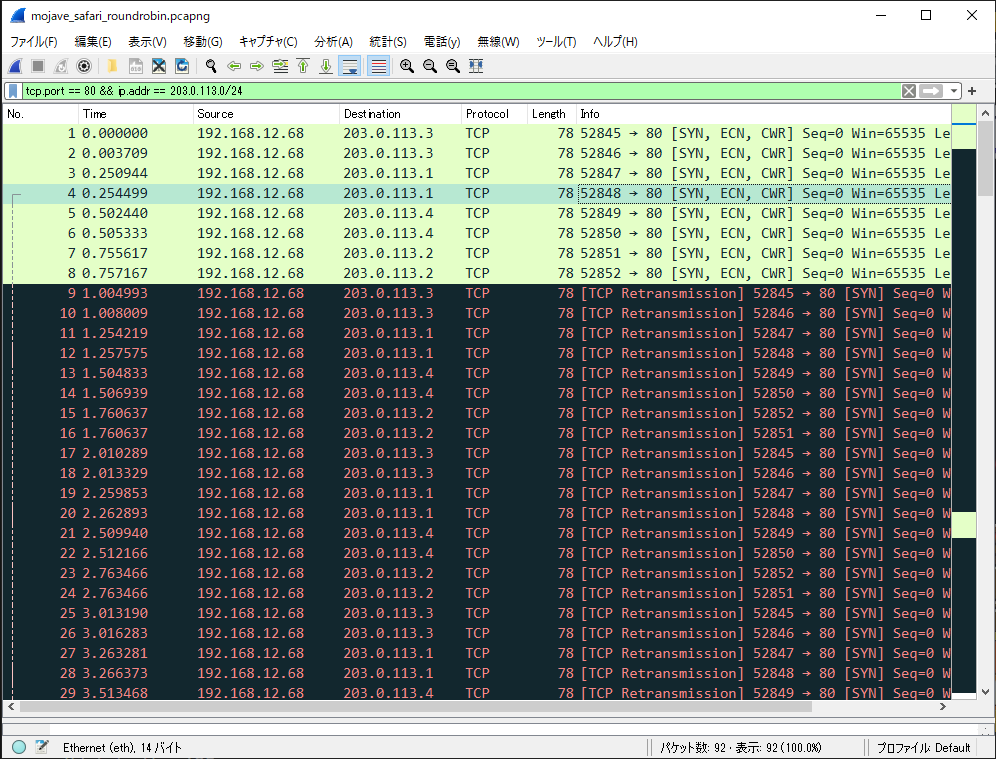Image resolution: width=996 pixels, height=759 pixels.
Task: Open the 編集(E) menu
Action: [x=93, y=42]
